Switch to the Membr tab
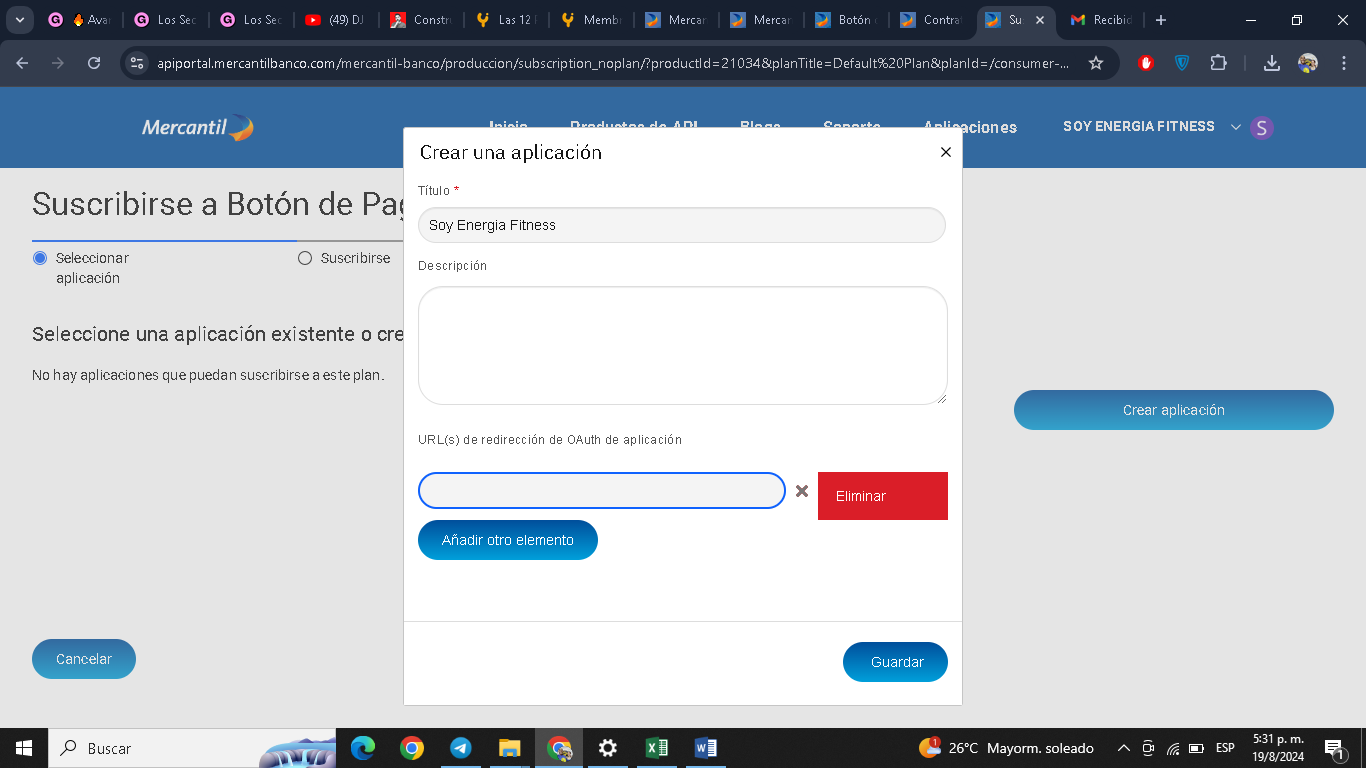This screenshot has height=768, width=1366. [594, 20]
